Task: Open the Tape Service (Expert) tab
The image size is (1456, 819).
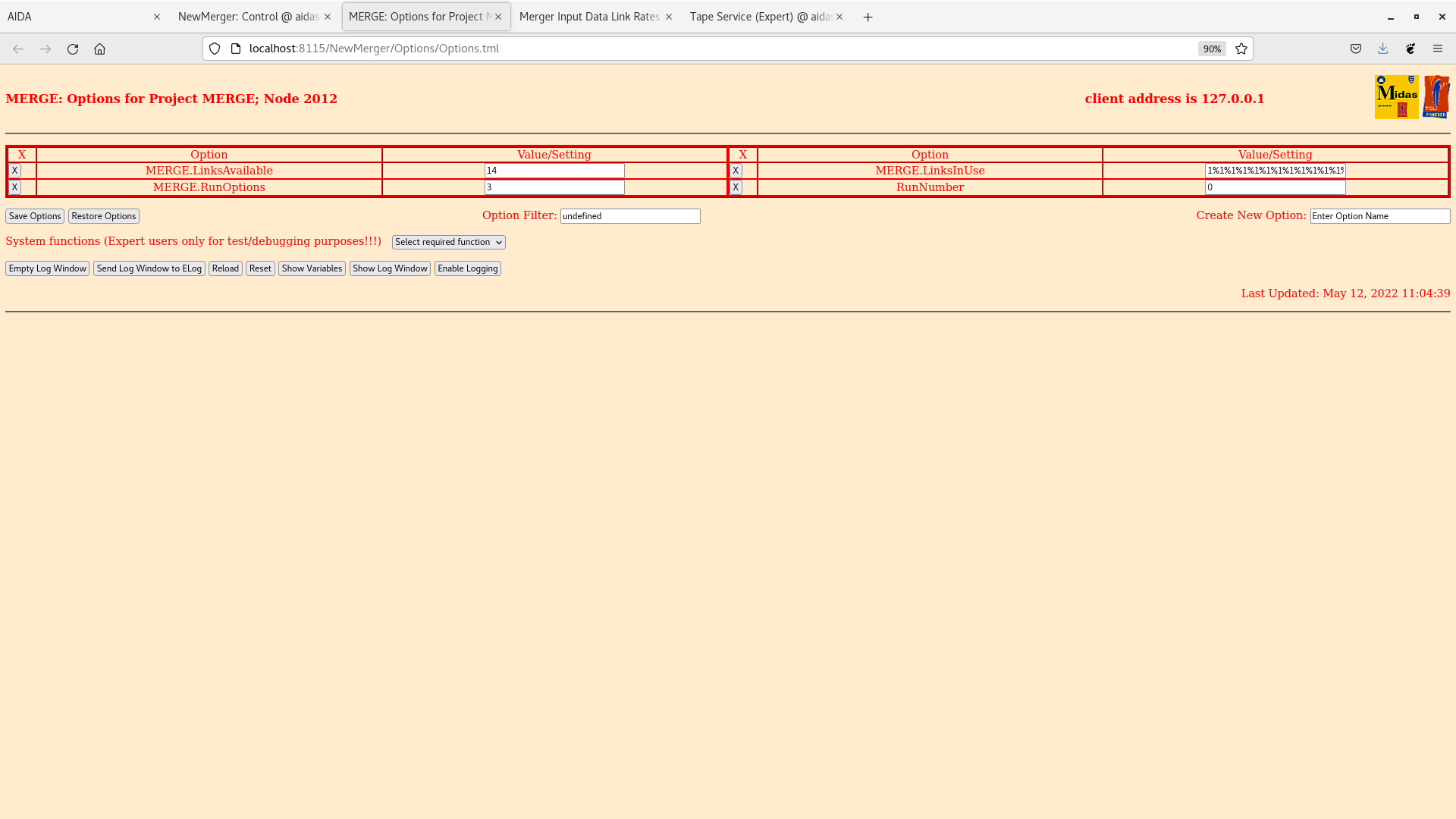Action: point(760,17)
